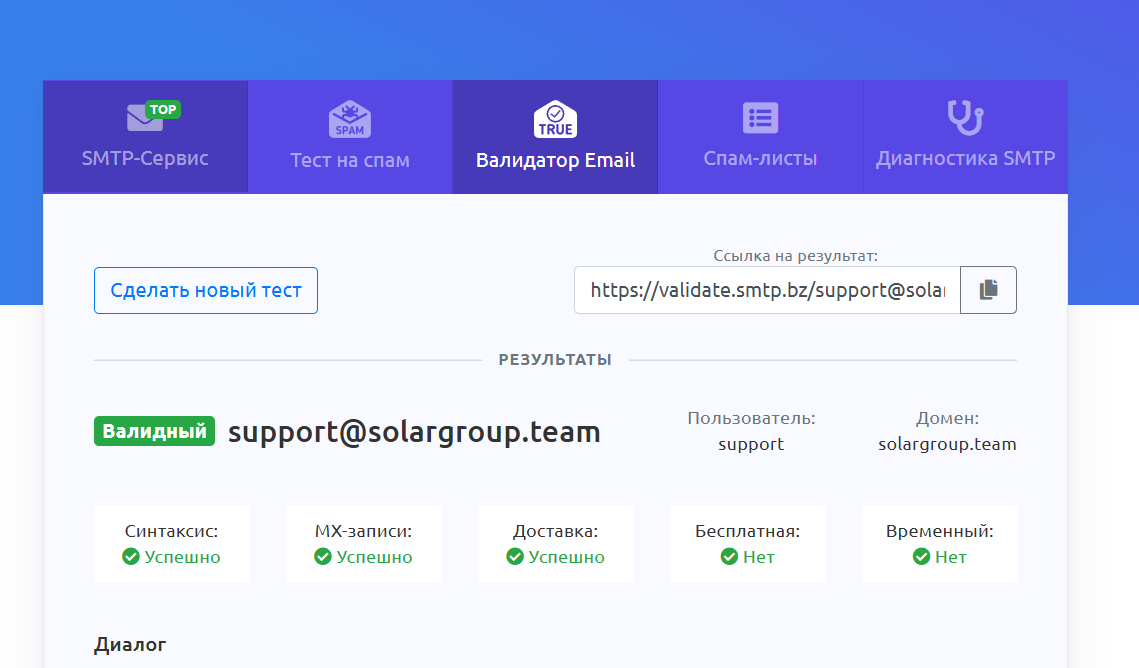The height and width of the screenshot is (668, 1139).
Task: Click the spam test envelope icon
Action: tap(350, 119)
